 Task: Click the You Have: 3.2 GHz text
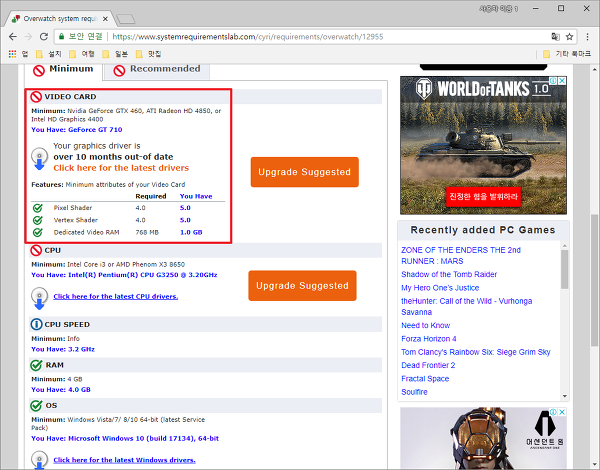pos(63,349)
